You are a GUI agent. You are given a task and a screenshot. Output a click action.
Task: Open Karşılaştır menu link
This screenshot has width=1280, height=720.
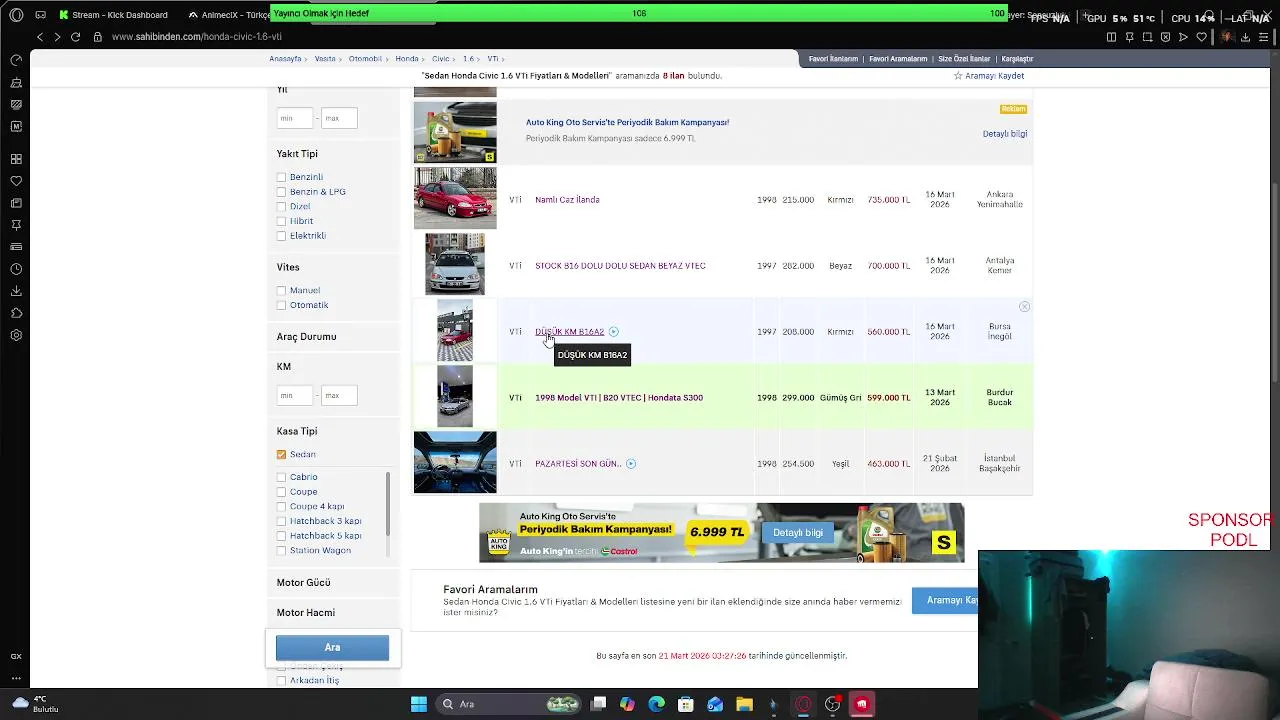pyautogui.click(x=1017, y=59)
